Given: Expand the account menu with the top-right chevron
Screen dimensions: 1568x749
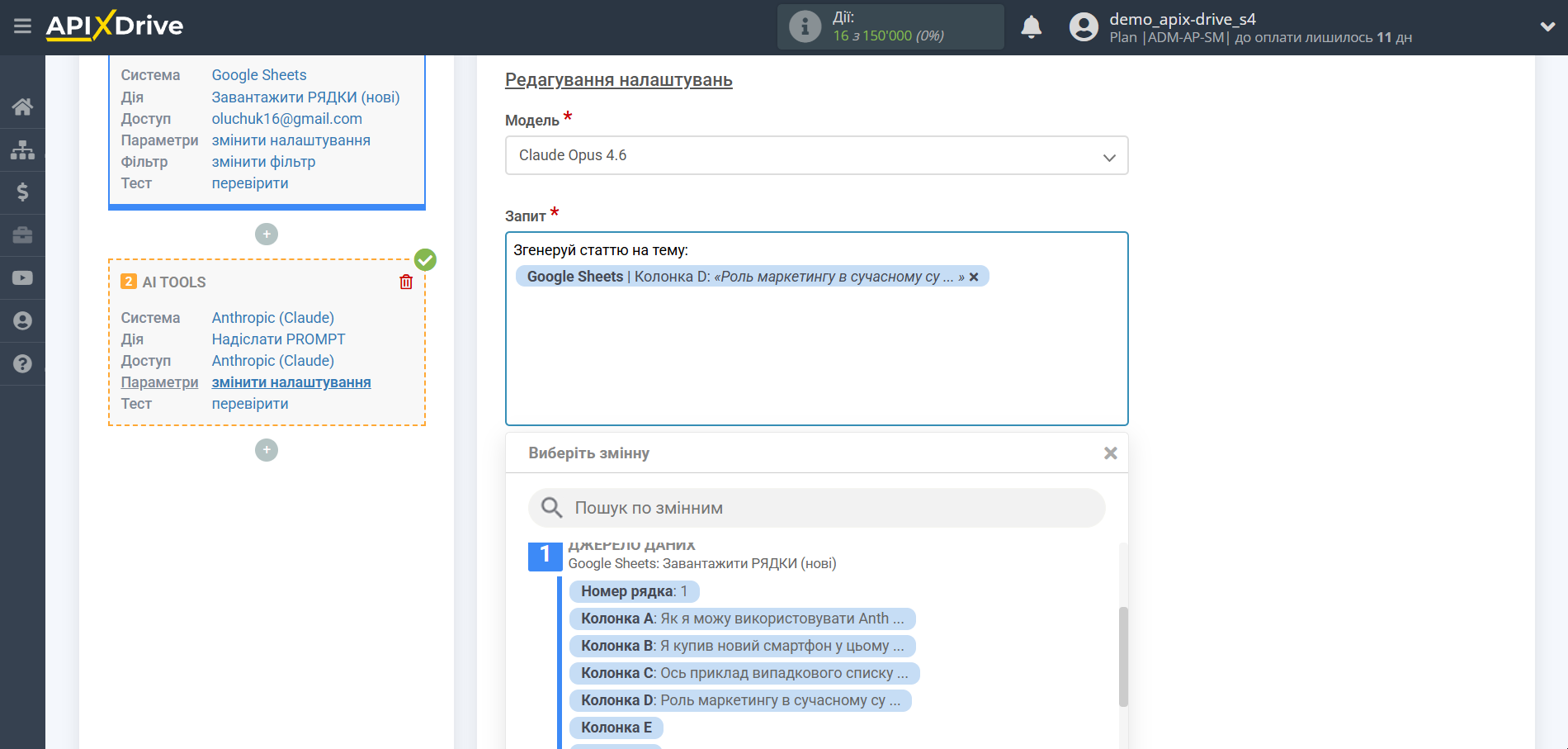Looking at the screenshot, I should coord(1548,26).
